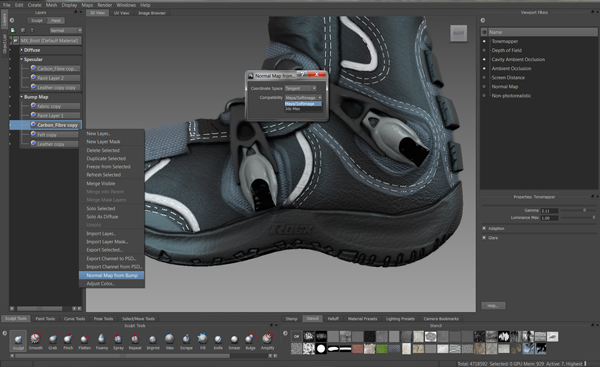Select the Smooth sculpt tool
The width and height of the screenshot is (600, 367).
[x=36, y=340]
